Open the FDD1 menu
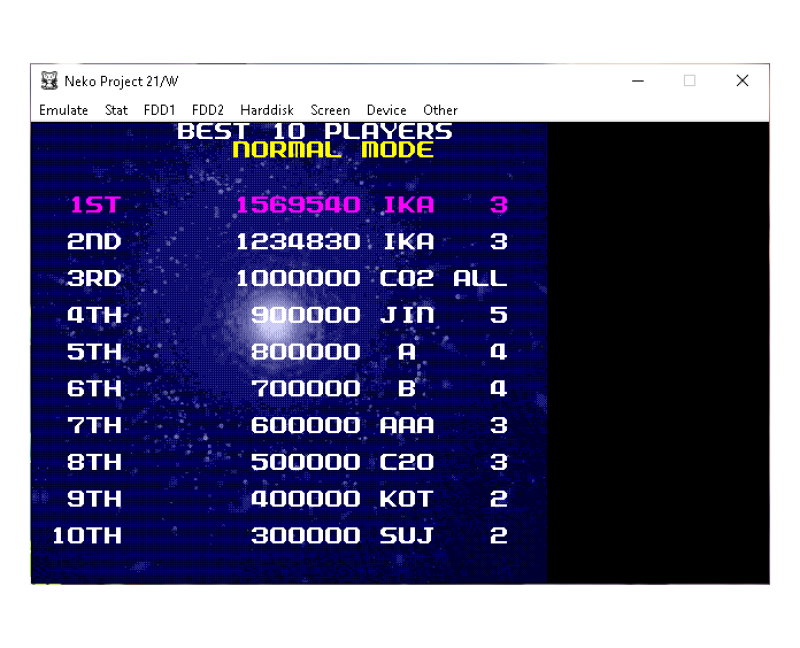Viewport: 800px width, 648px height. pyautogui.click(x=159, y=110)
